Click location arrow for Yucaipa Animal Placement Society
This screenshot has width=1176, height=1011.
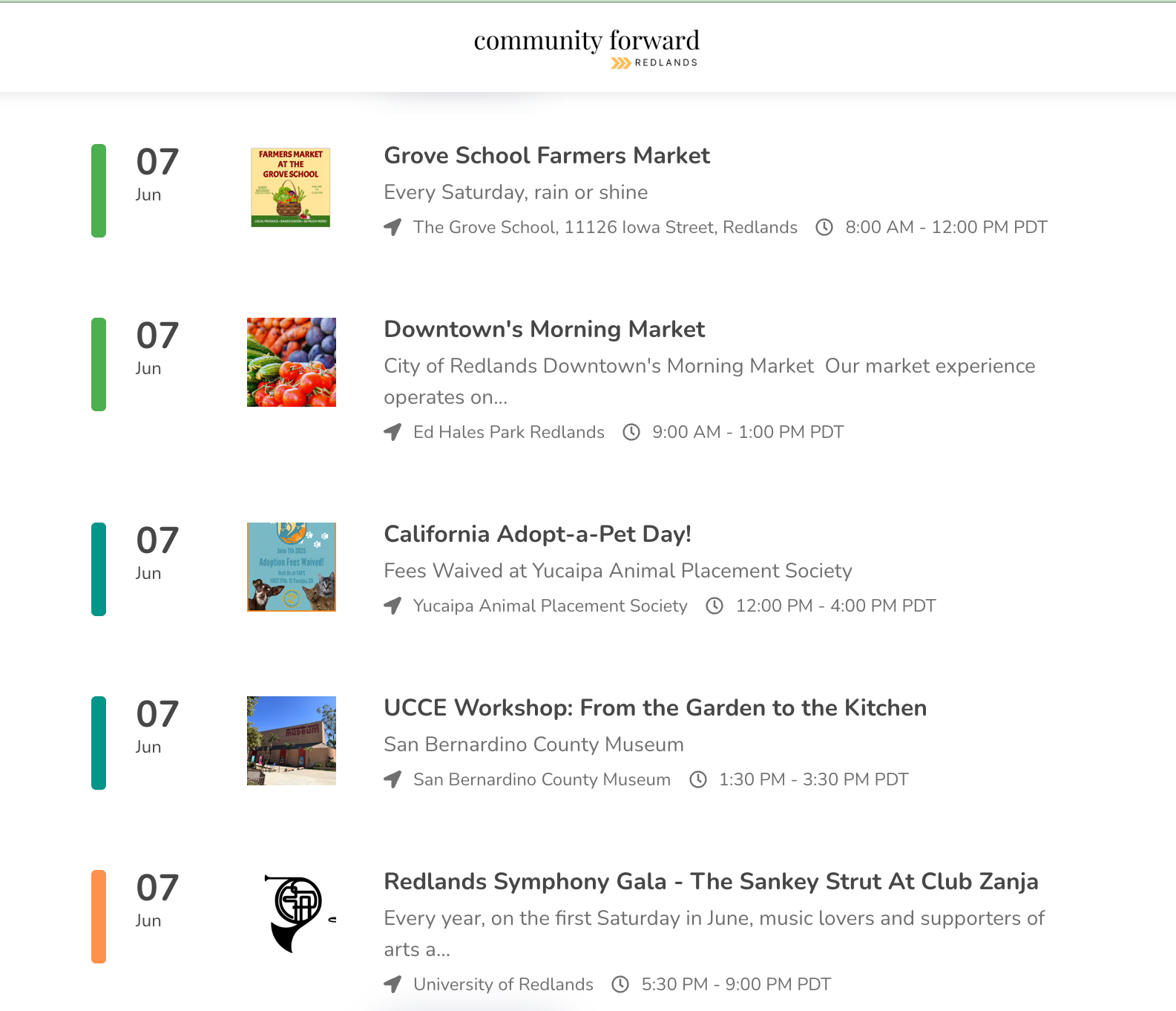pos(392,606)
